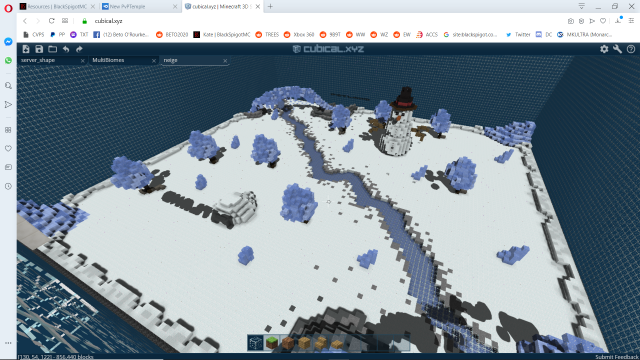Open the Kate BlackSpigotMC bookmark
The image size is (640, 360).
(222, 35)
